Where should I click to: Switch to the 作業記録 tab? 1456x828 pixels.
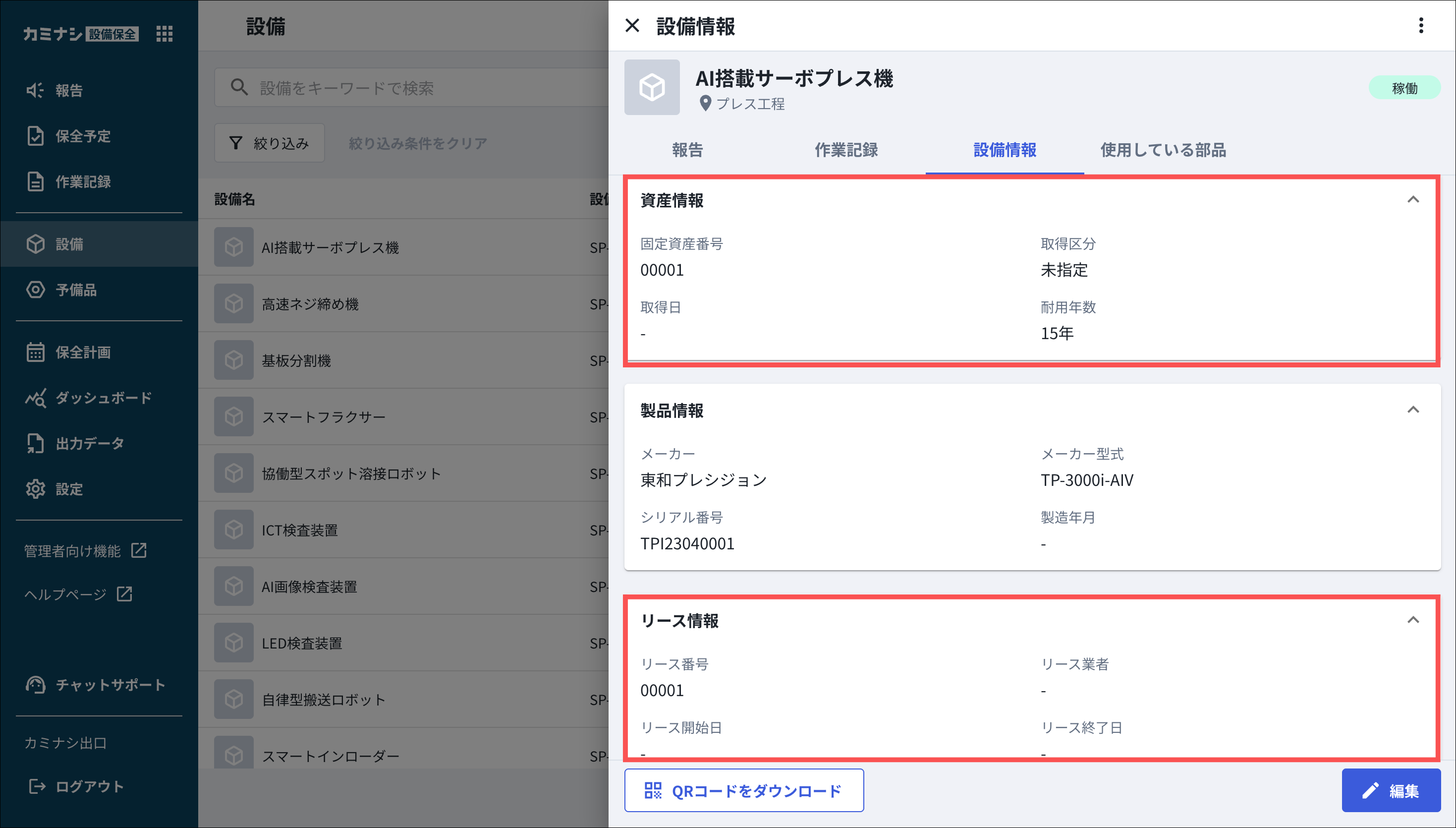845,150
